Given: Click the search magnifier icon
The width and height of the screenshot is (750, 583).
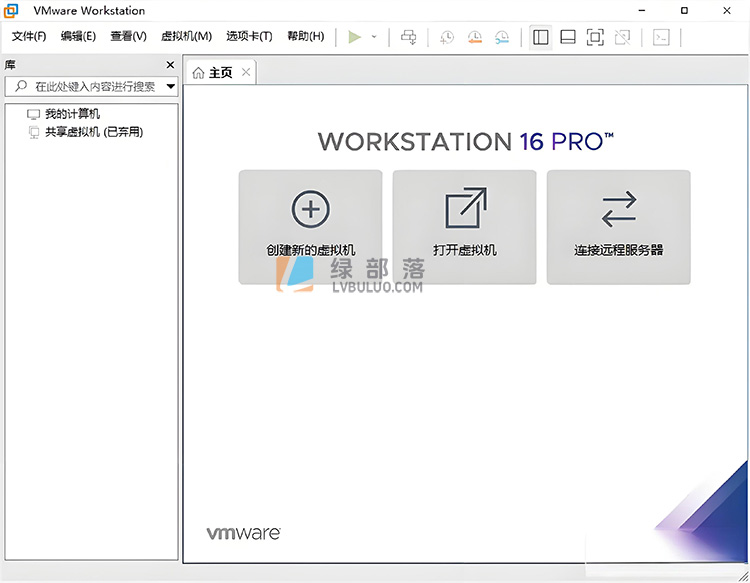Looking at the screenshot, I should 21,86.
